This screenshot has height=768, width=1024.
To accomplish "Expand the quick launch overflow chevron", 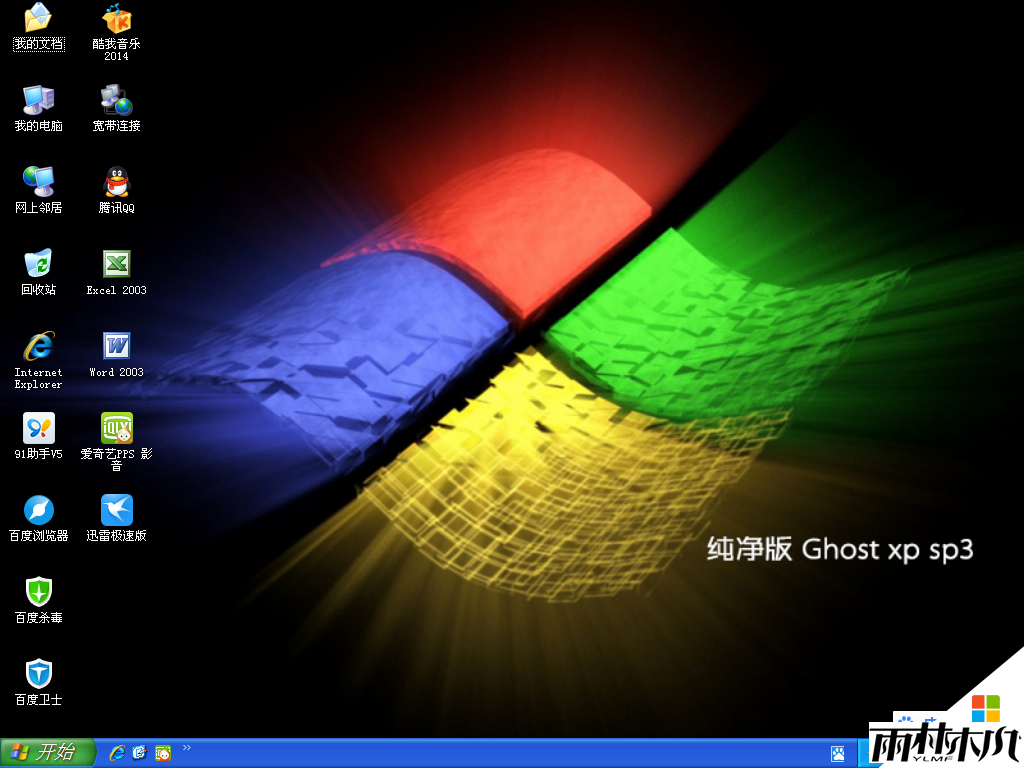I will click(187, 748).
